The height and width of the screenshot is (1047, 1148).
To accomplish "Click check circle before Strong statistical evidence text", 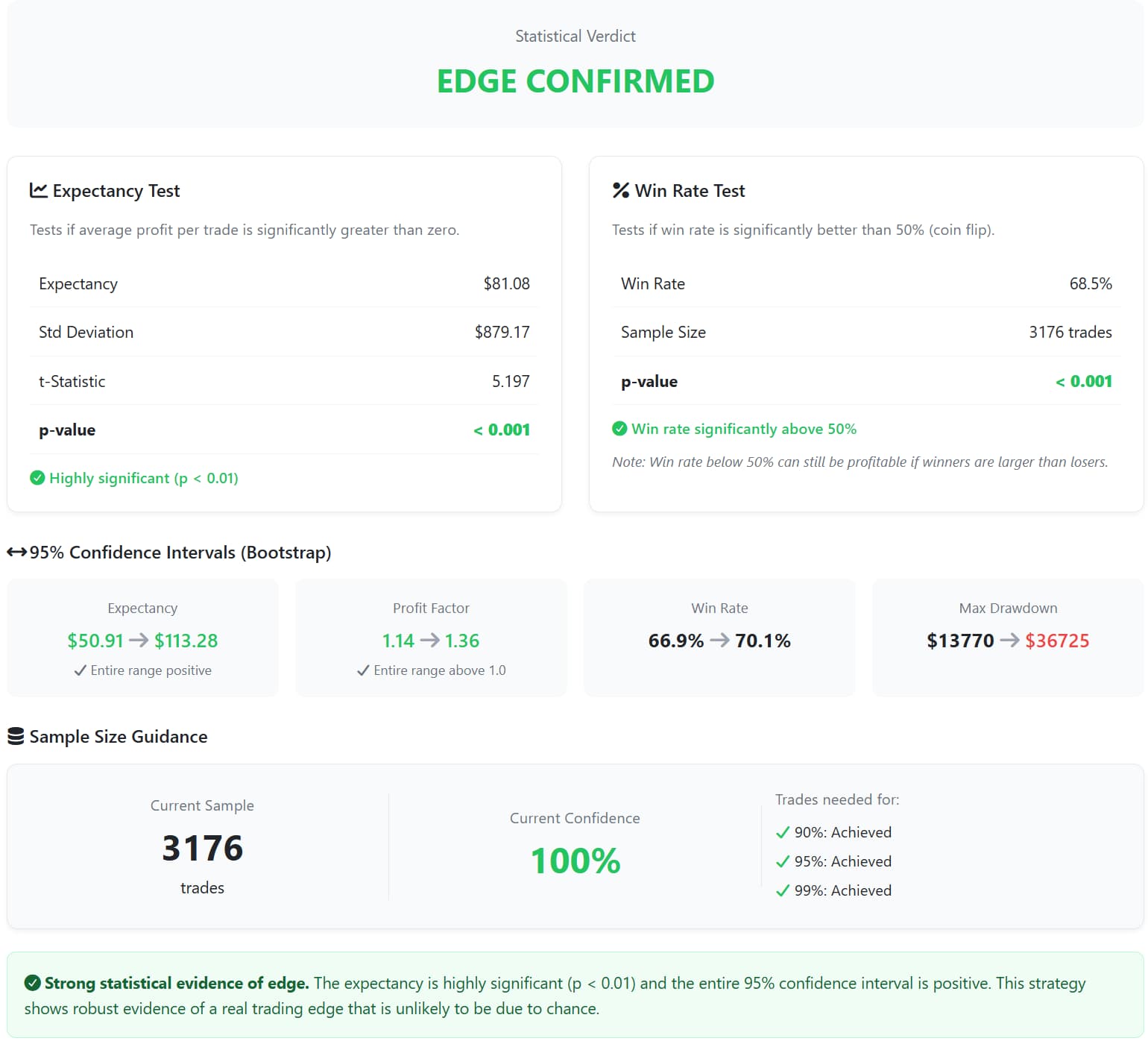I will click(32, 983).
